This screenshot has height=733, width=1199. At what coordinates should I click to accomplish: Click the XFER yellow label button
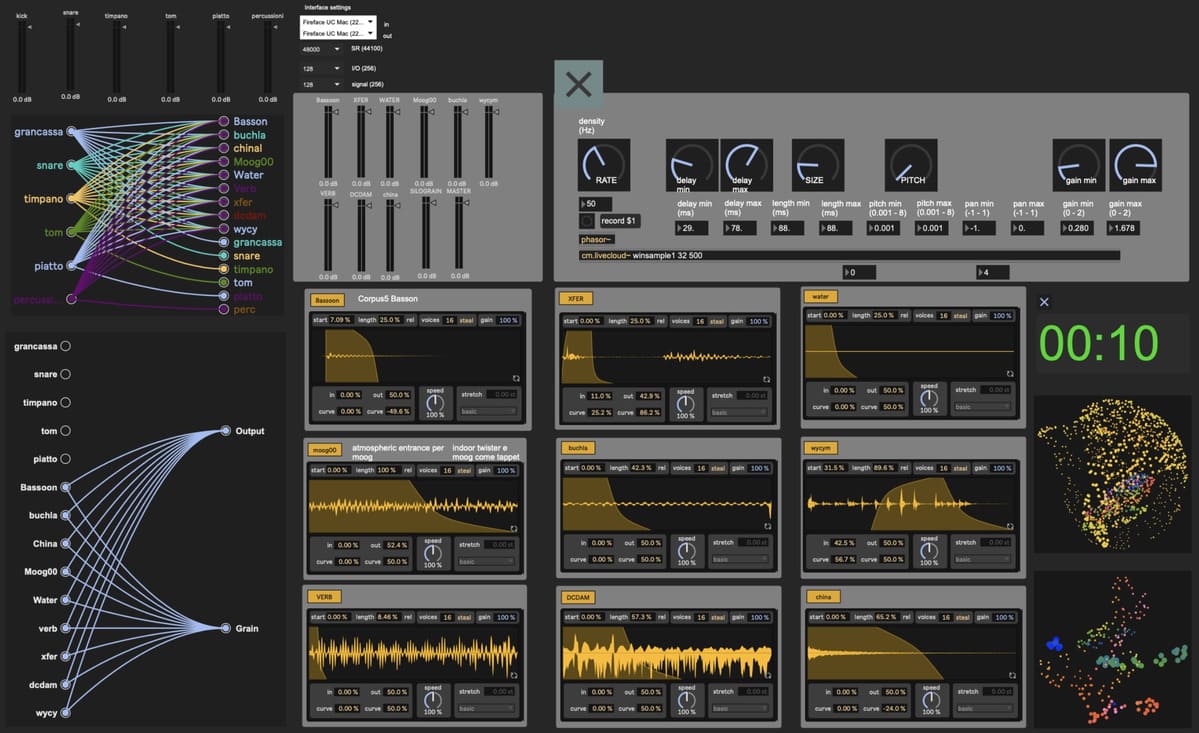pyautogui.click(x=576, y=299)
